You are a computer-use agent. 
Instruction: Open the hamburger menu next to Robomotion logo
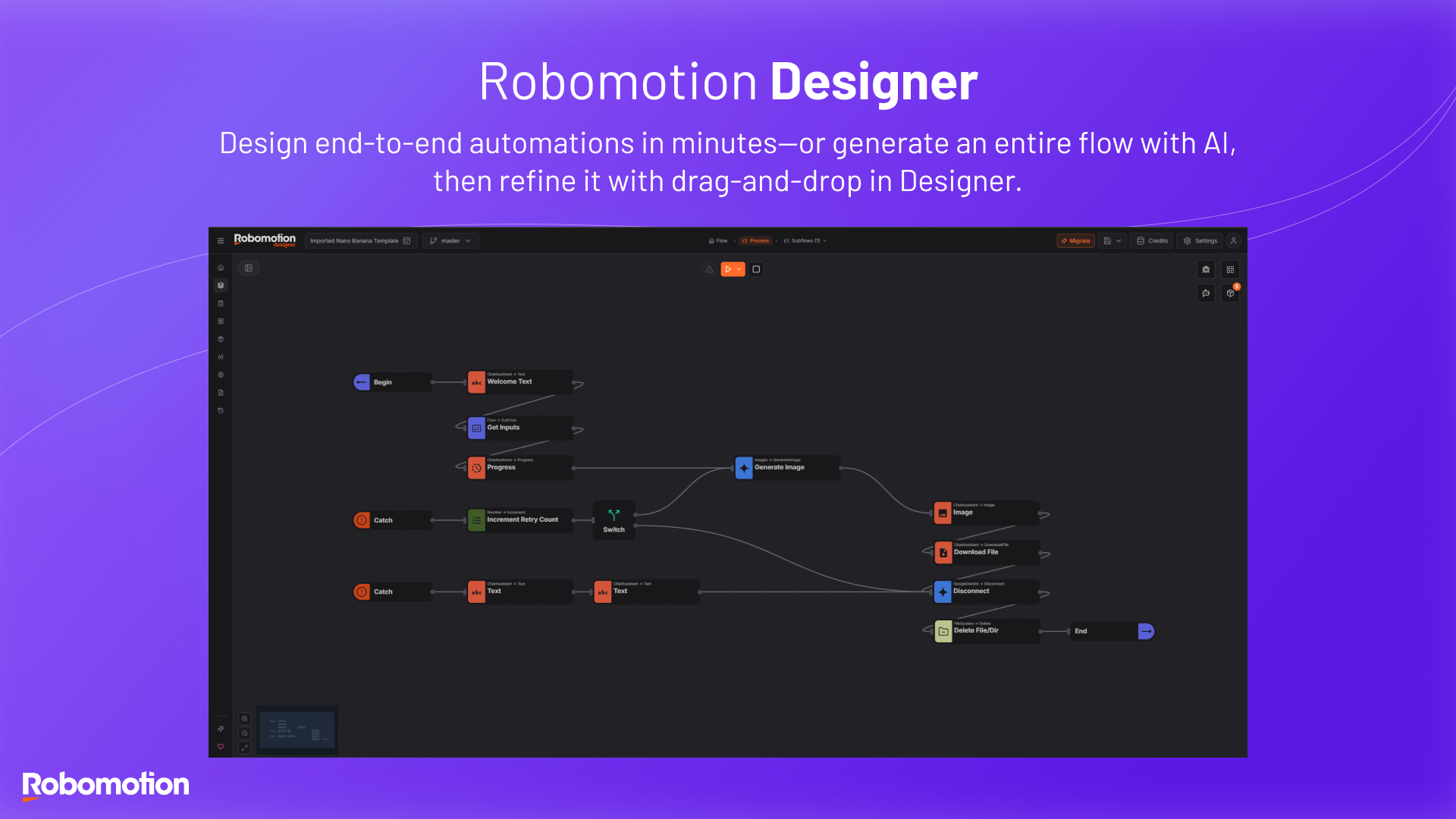pos(221,240)
